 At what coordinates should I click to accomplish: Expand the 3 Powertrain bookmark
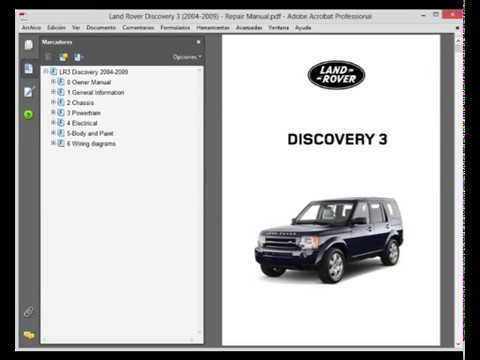coord(53,112)
